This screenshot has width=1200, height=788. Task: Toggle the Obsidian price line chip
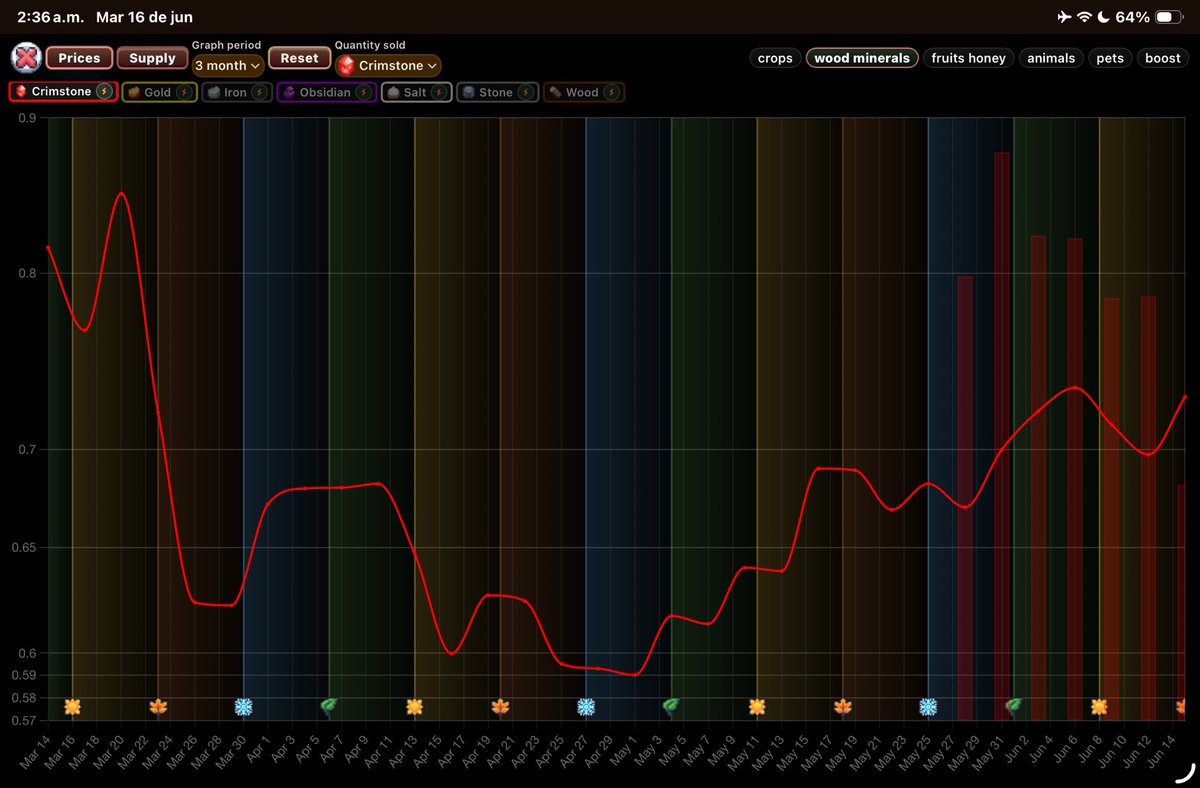327,92
